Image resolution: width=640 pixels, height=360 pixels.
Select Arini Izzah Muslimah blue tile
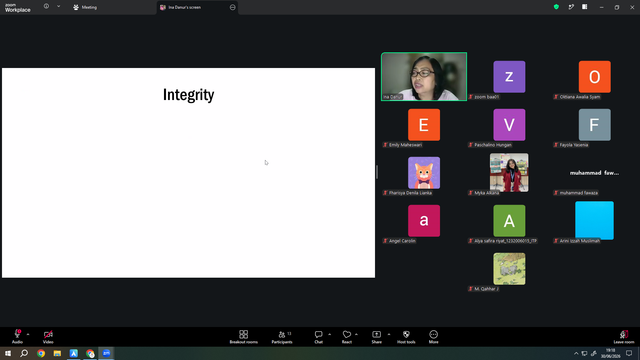(594, 220)
